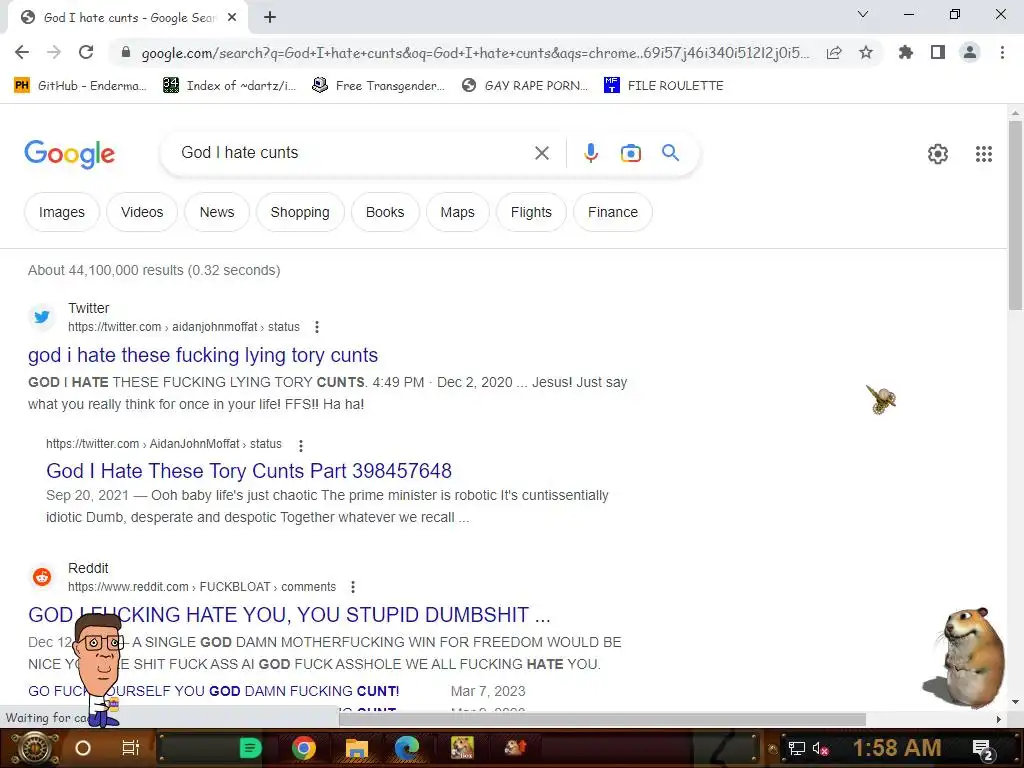Open the red creature taskbar icon
This screenshot has height=768, width=1024.
coord(515,748)
